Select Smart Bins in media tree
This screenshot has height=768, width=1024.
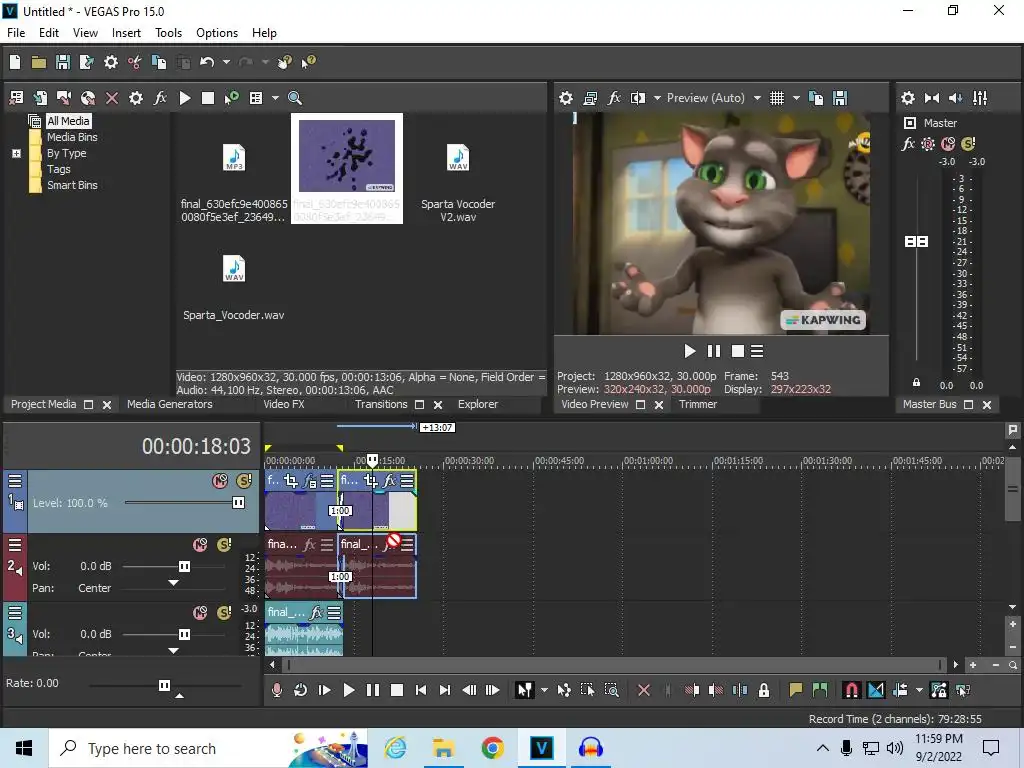pos(72,185)
